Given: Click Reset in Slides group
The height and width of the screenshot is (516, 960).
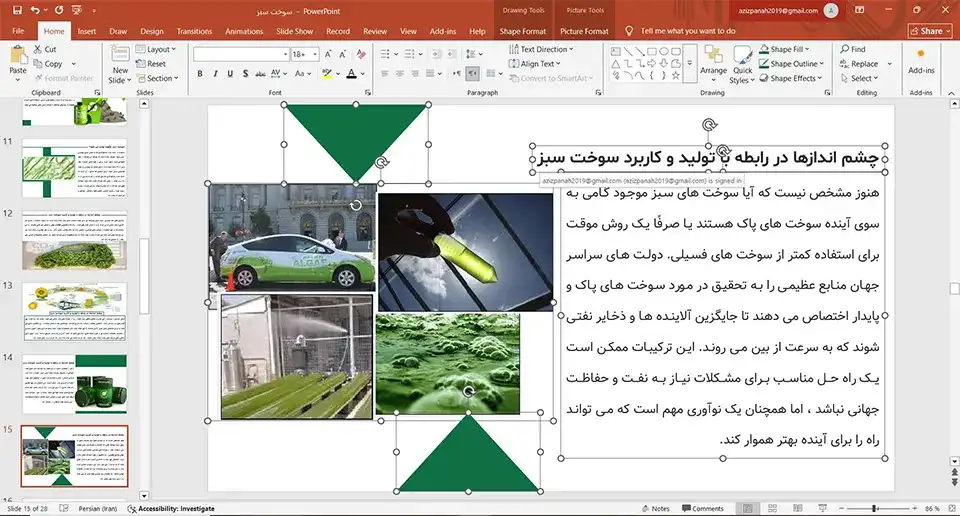Looking at the screenshot, I should tap(151, 64).
